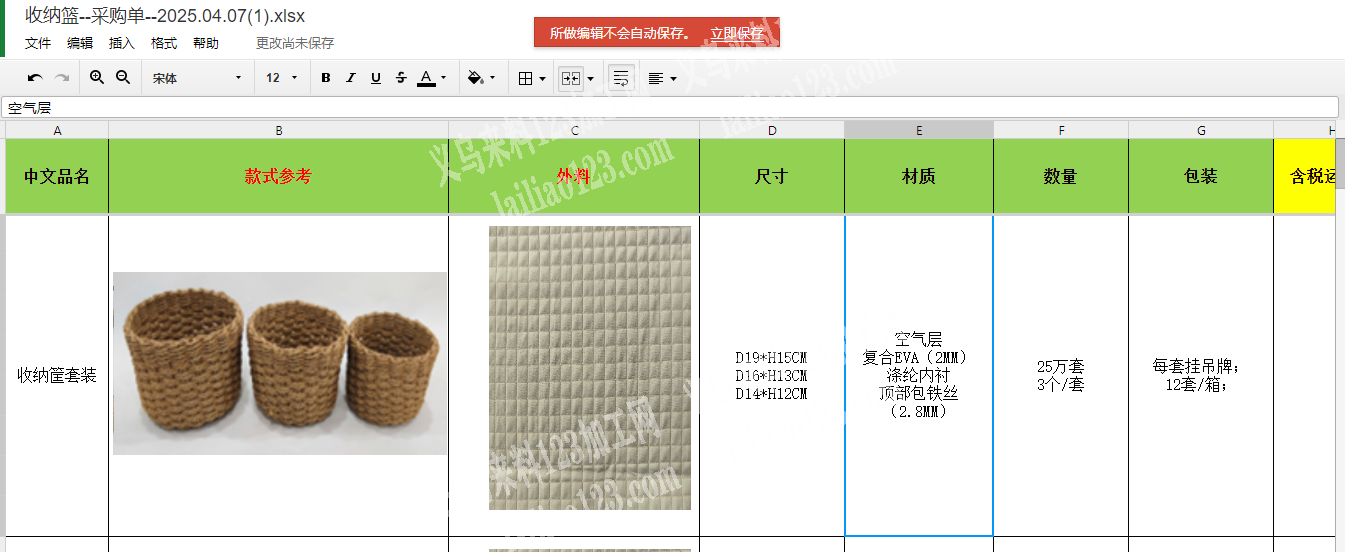Viewport: 1345px width, 552px height.
Task: Select column B header
Action: 278,130
